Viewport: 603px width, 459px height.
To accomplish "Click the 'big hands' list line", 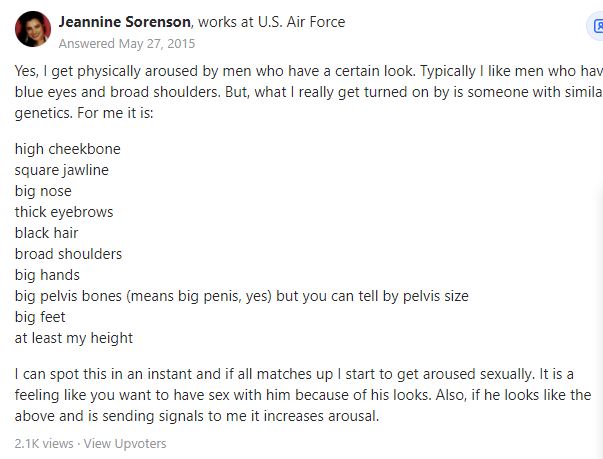I will 47,275.
